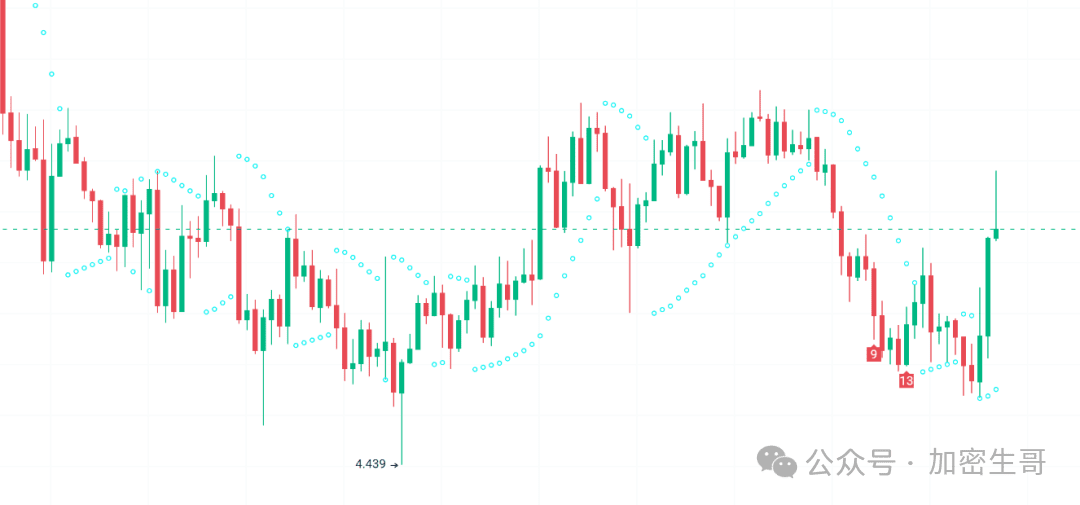The width and height of the screenshot is (1080, 505).
Task: Click the arrow beside the 4.439 label
Action: [394, 464]
